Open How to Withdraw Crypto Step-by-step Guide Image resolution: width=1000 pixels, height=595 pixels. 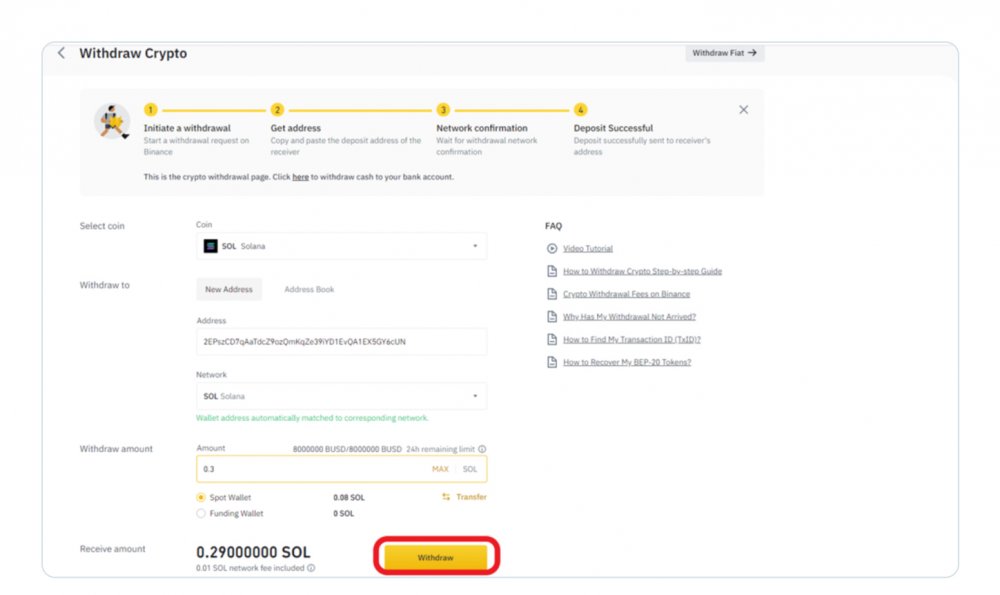coord(642,272)
